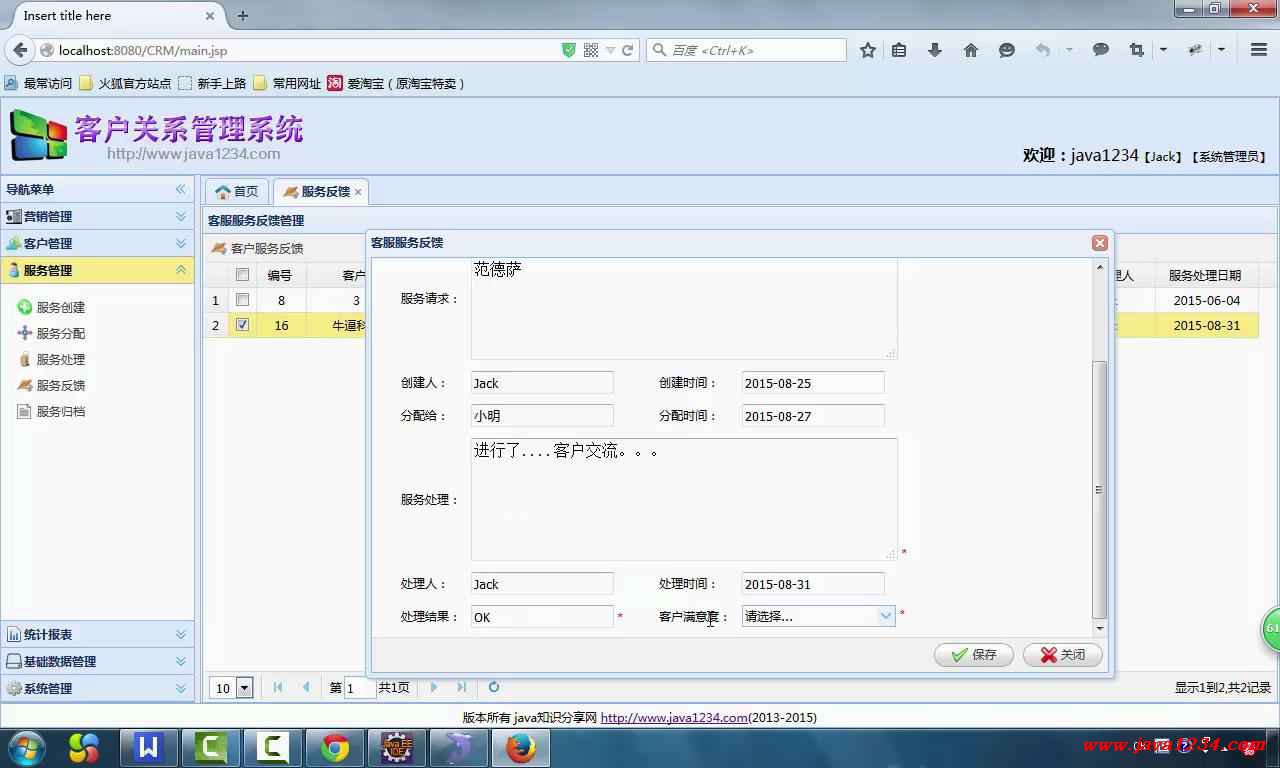The image size is (1280, 768).
Task: Open 服务处理 in the sidebar
Action: 51,359
